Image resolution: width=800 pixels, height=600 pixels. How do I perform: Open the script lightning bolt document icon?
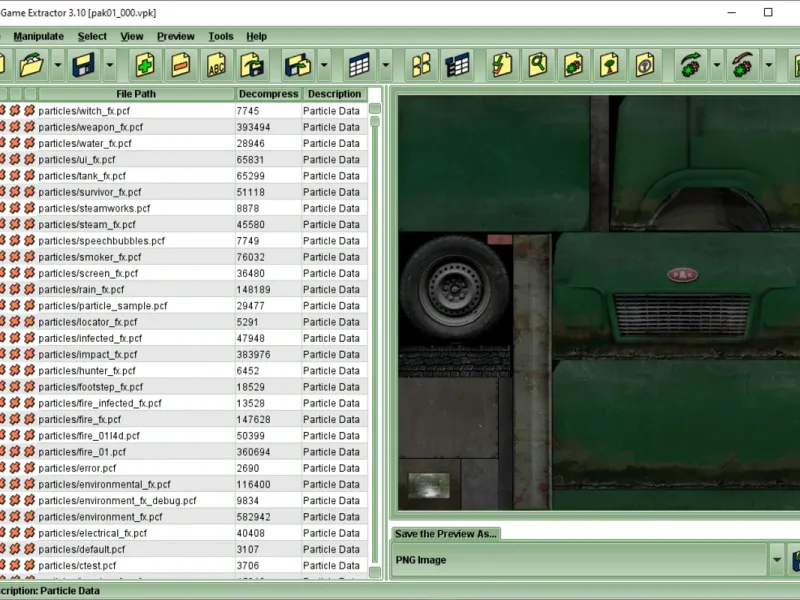tap(503, 65)
